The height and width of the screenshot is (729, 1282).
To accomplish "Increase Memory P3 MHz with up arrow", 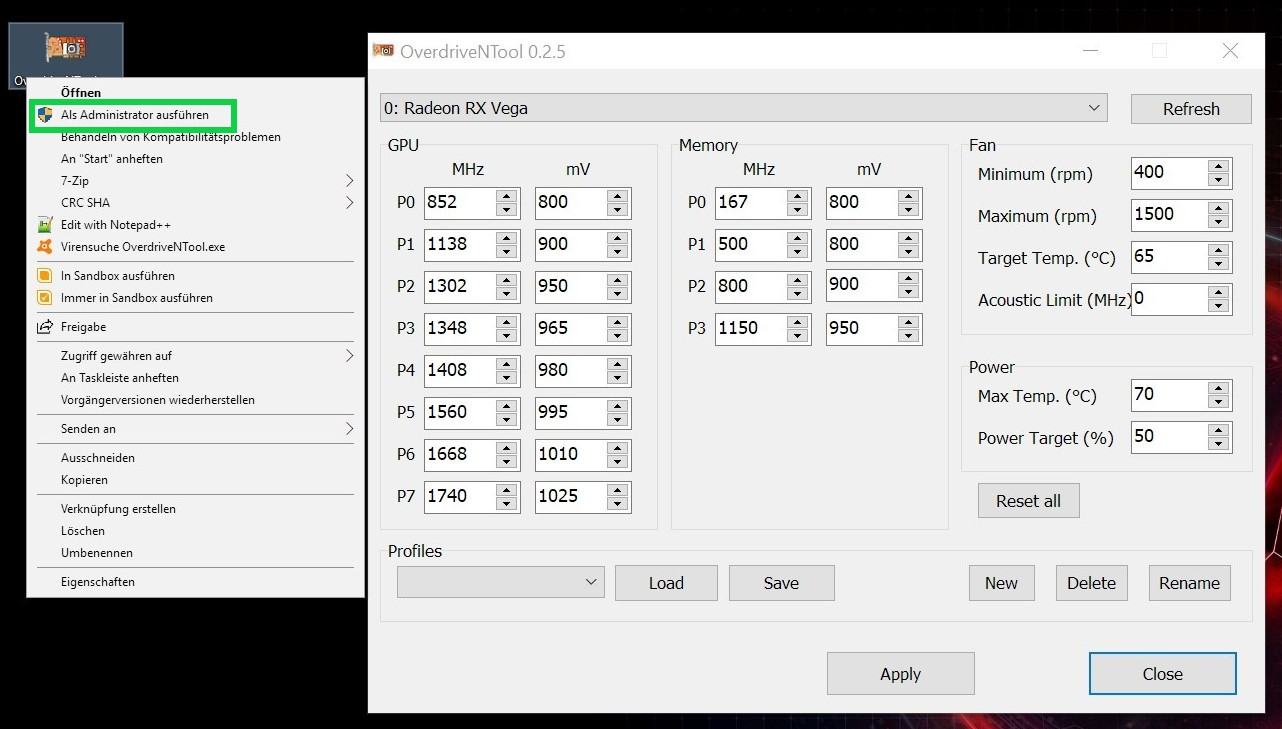I will (x=798, y=322).
